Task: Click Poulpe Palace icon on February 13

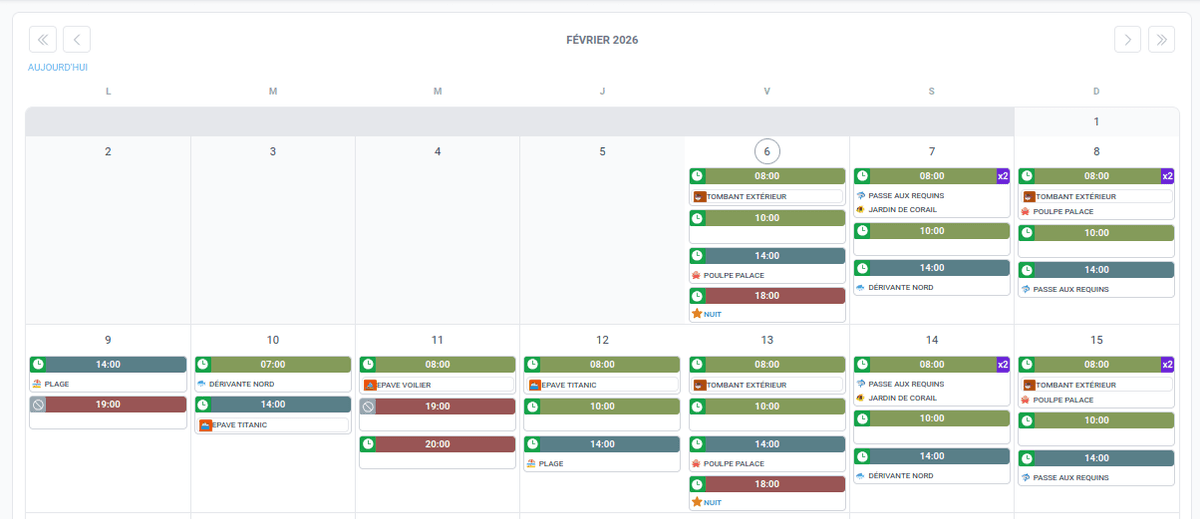Action: point(697,464)
